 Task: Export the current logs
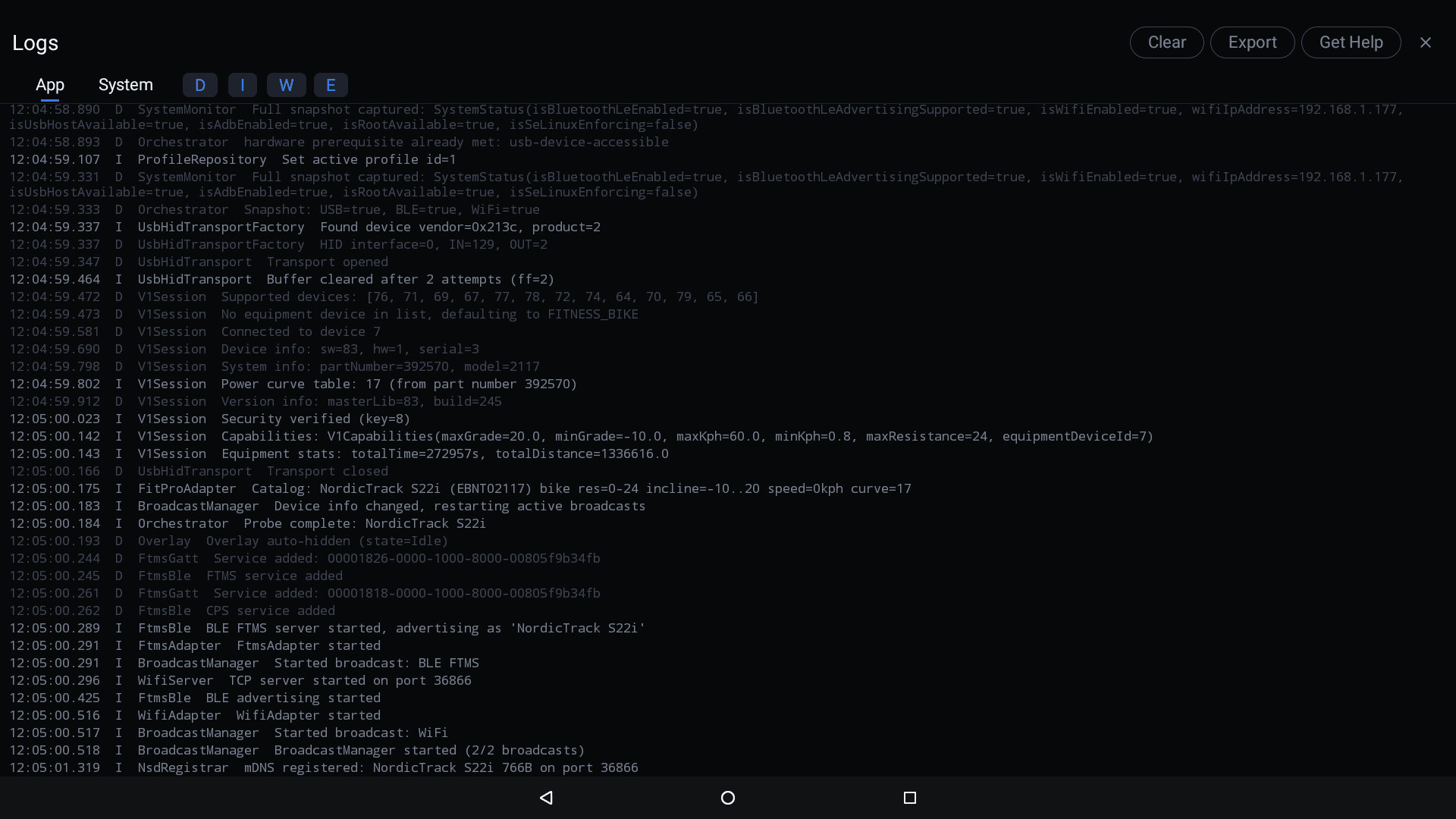pyautogui.click(x=1252, y=42)
